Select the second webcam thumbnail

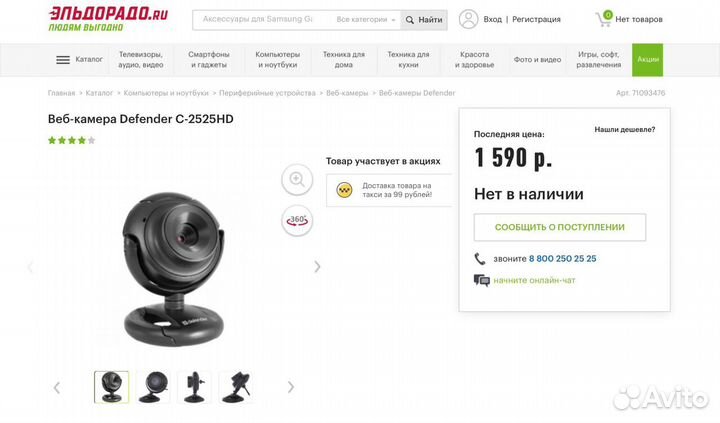coord(153,387)
